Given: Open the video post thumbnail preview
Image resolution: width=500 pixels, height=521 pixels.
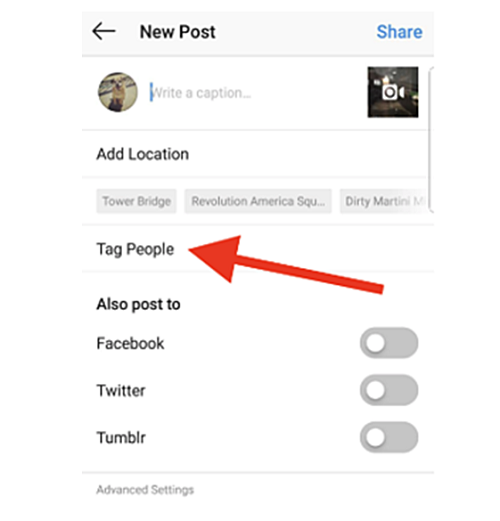Looking at the screenshot, I should (393, 92).
